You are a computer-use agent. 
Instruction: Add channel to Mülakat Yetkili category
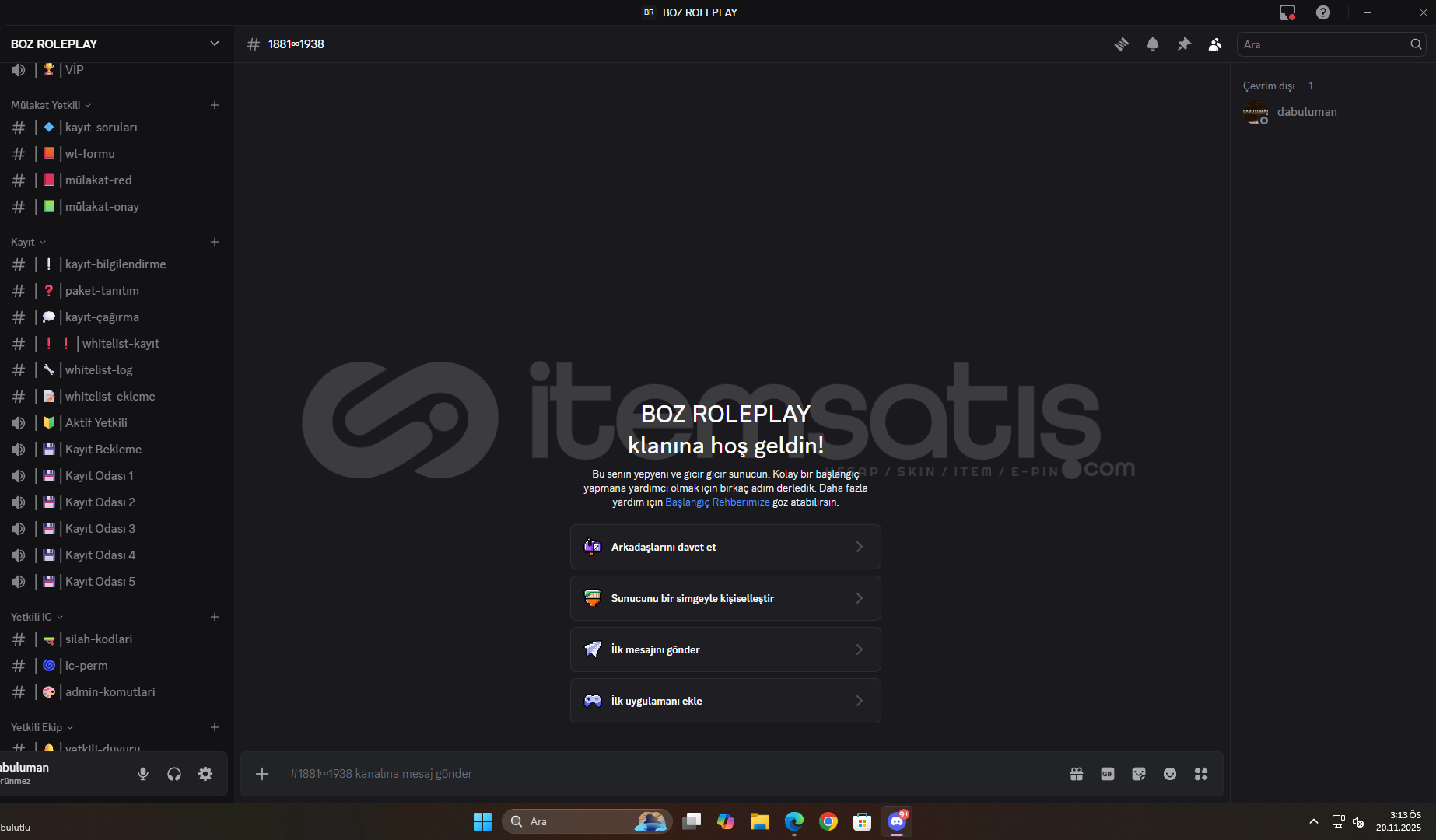tap(215, 105)
